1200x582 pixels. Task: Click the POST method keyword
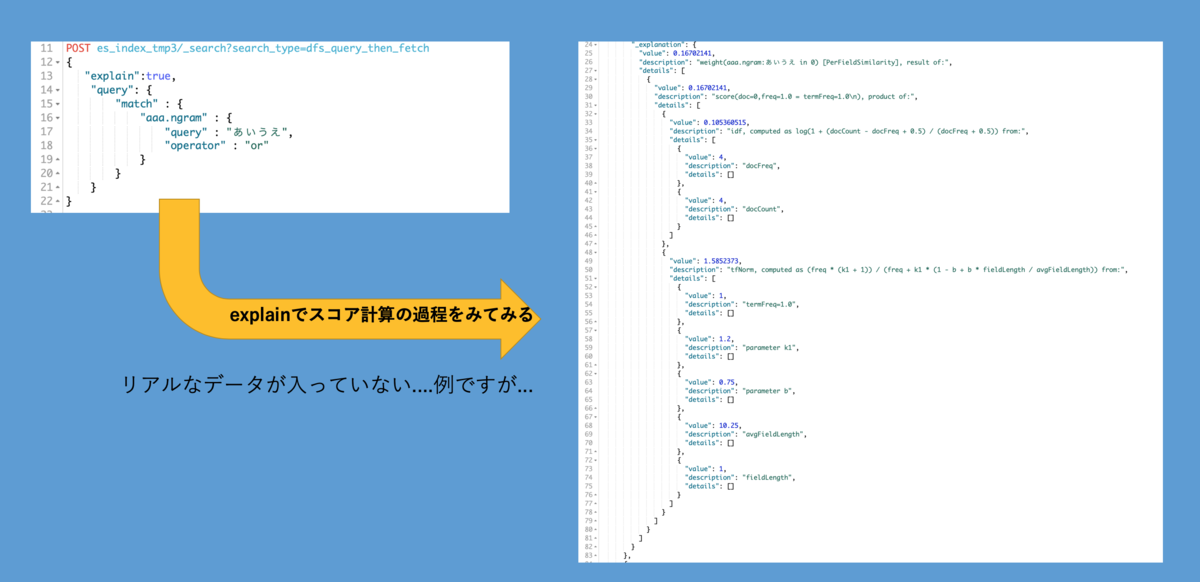78,48
